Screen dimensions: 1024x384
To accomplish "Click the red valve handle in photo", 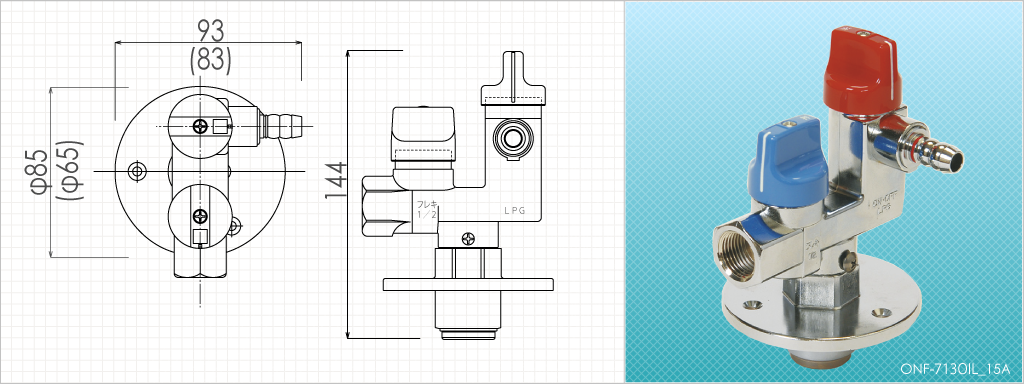I will click(863, 71).
